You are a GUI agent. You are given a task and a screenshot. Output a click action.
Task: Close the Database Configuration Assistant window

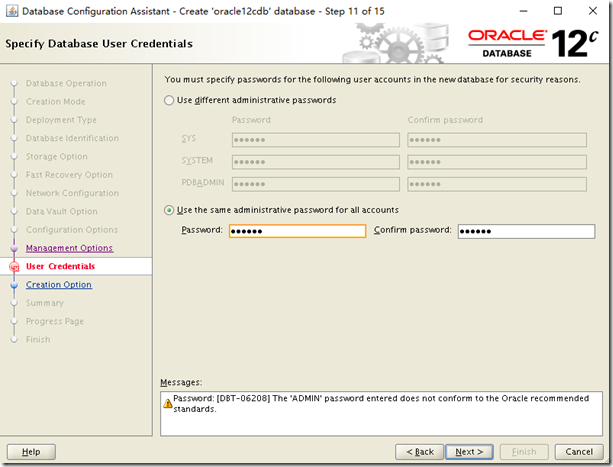593,11
